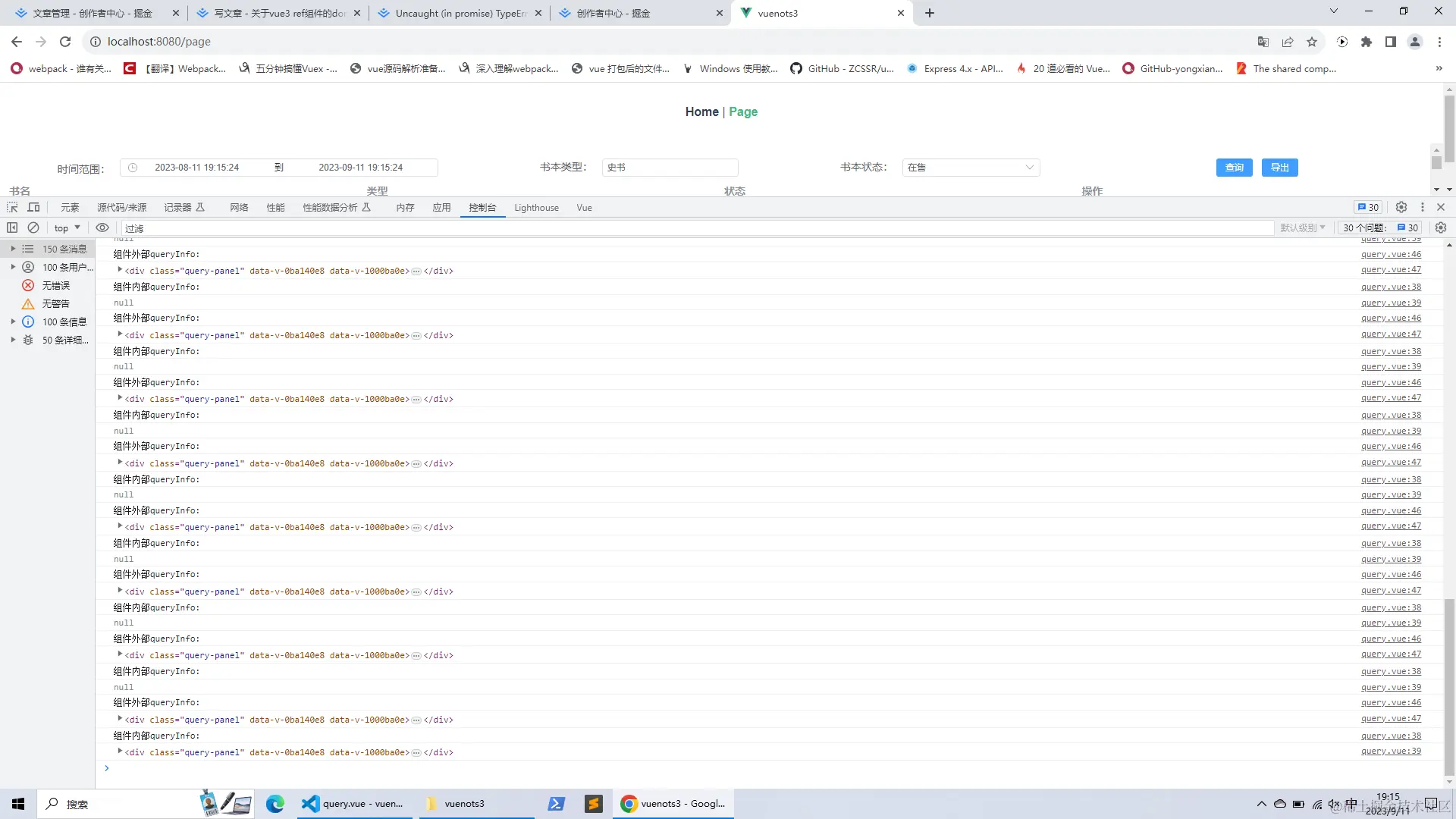
Task: Open Chrome extensions puzzle icon
Action: 1367,42
